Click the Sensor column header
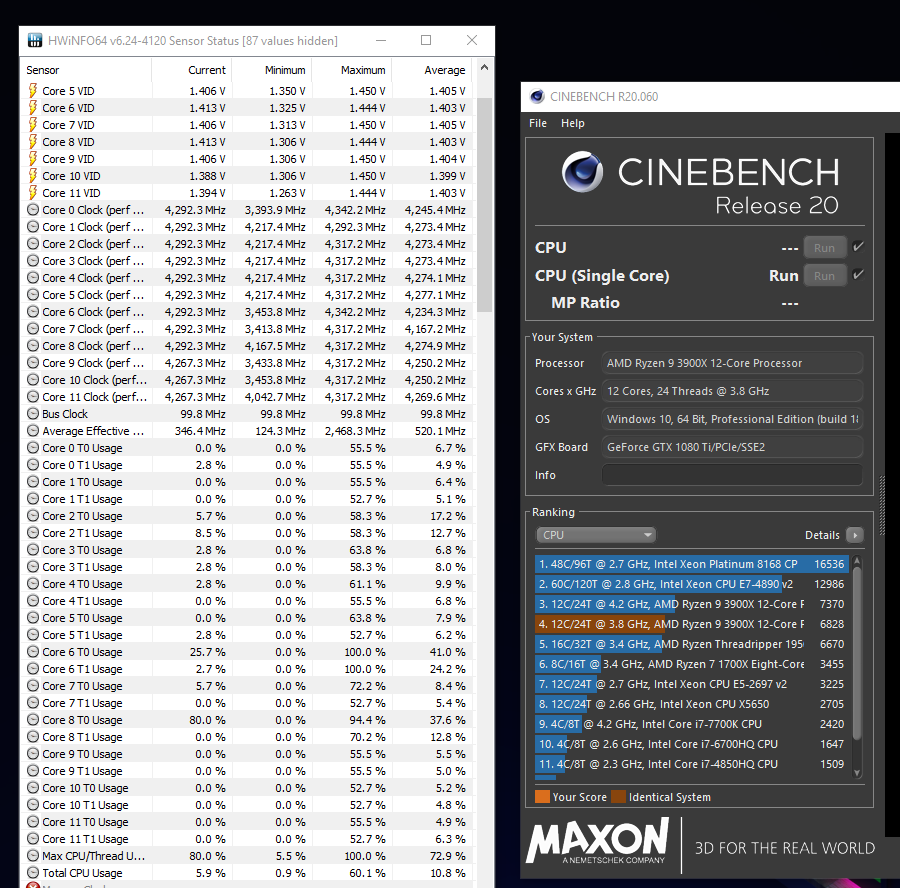This screenshot has height=888, width=900. click(87, 70)
